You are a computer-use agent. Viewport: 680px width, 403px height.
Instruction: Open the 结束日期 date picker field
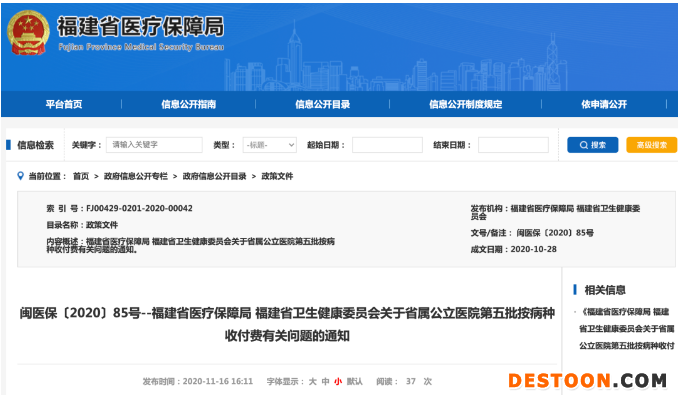tap(512, 145)
